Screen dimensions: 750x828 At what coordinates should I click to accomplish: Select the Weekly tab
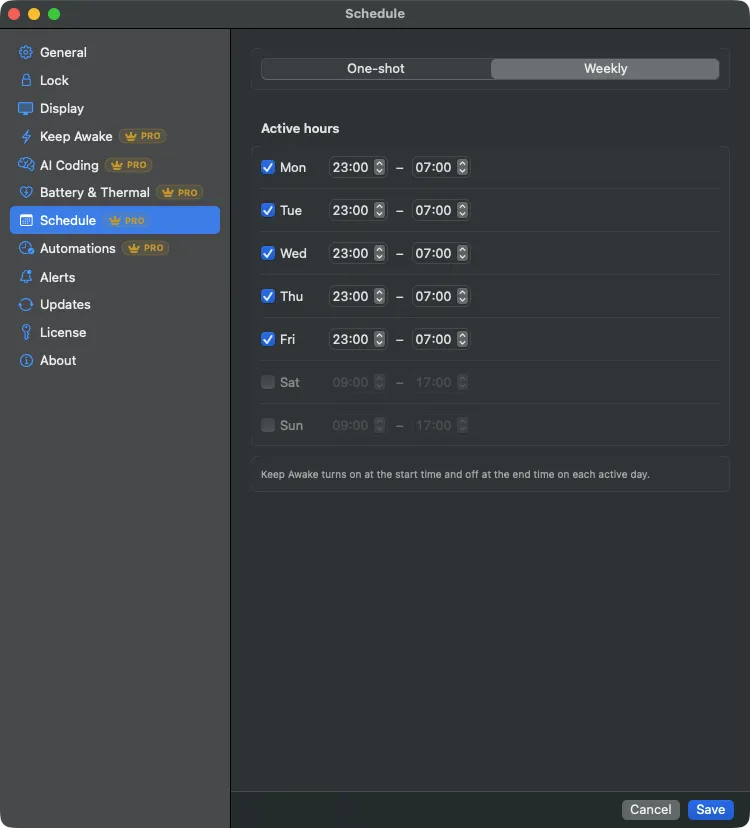click(x=605, y=69)
